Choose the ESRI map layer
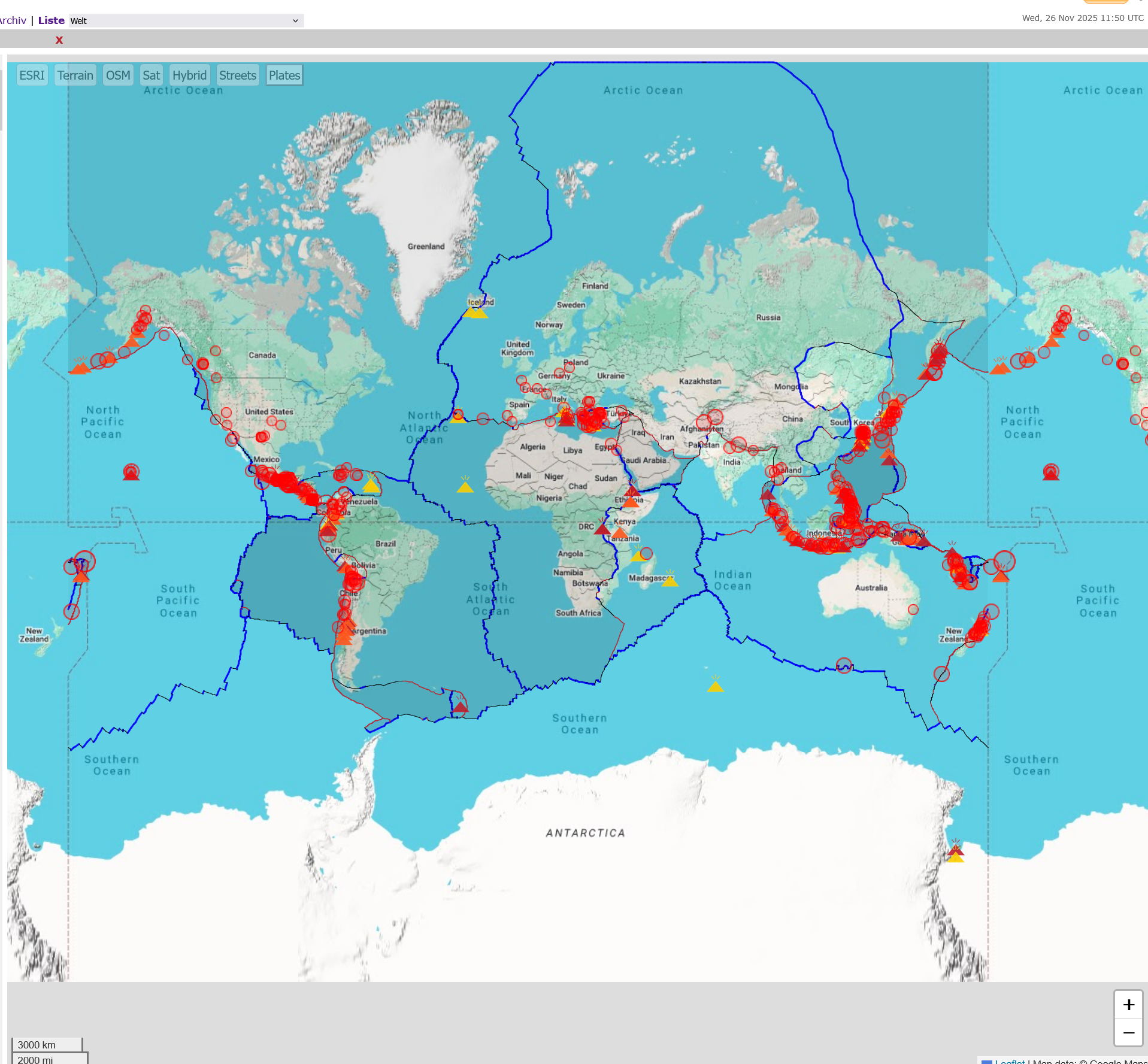The height and width of the screenshot is (1064, 1148). tap(32, 75)
